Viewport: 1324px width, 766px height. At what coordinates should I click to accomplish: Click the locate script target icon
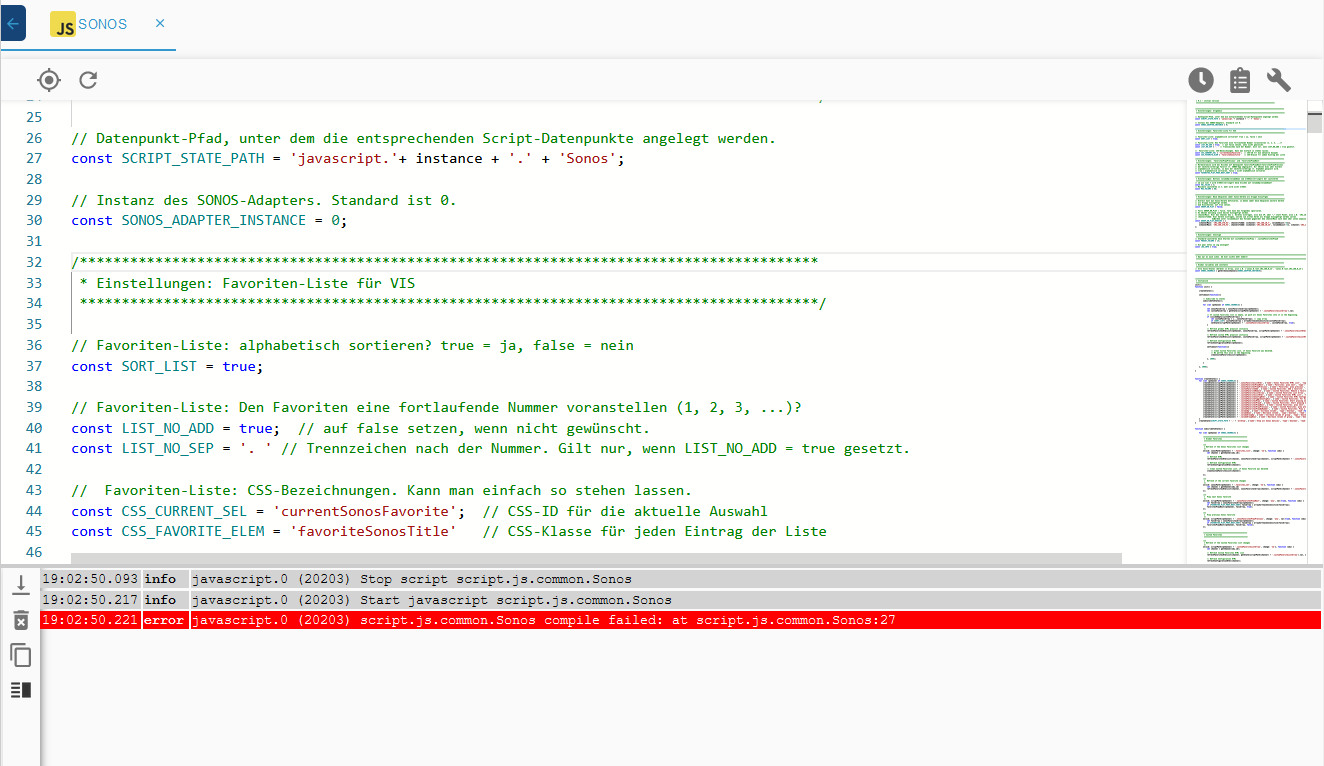[49, 80]
